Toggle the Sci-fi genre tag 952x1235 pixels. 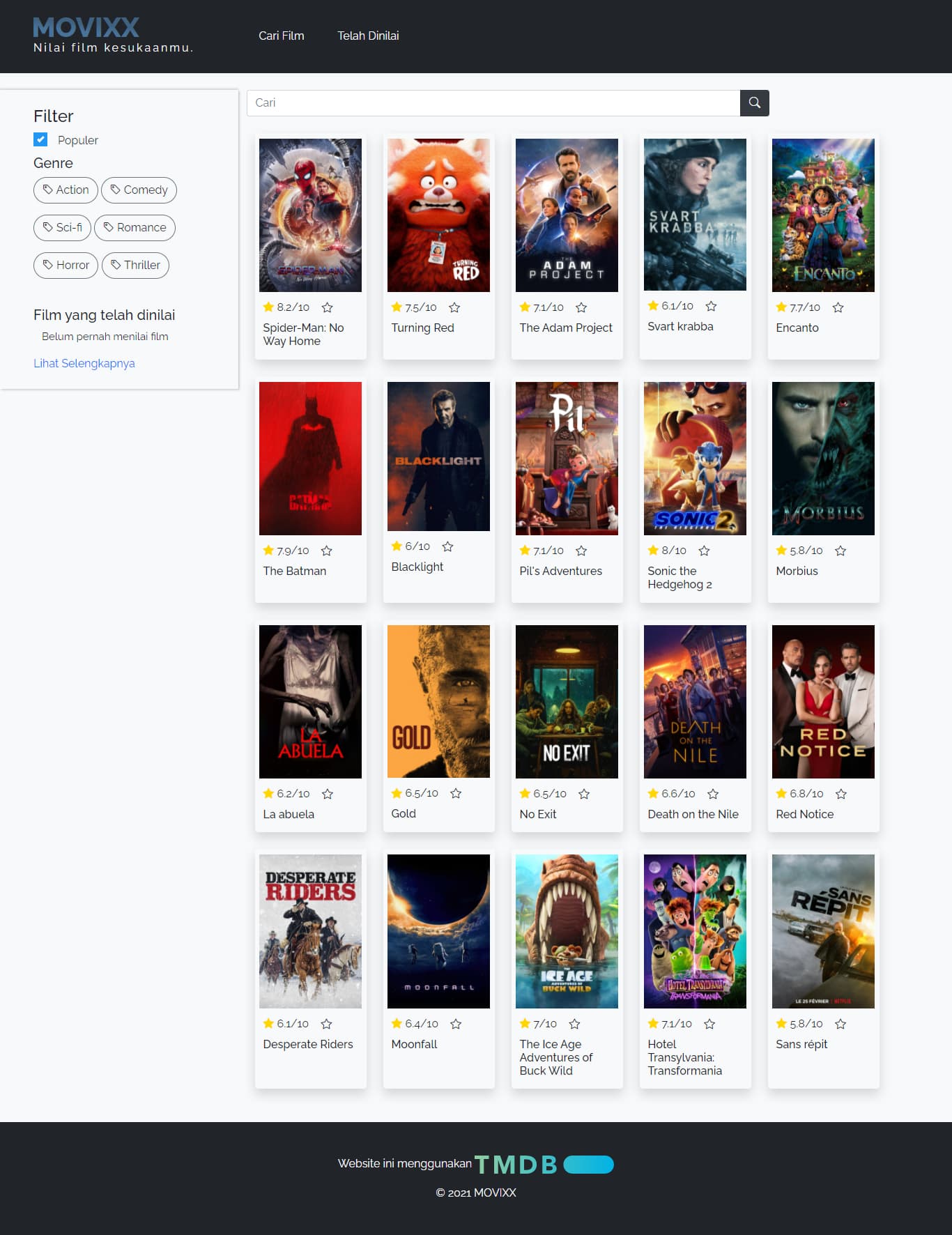[62, 227]
